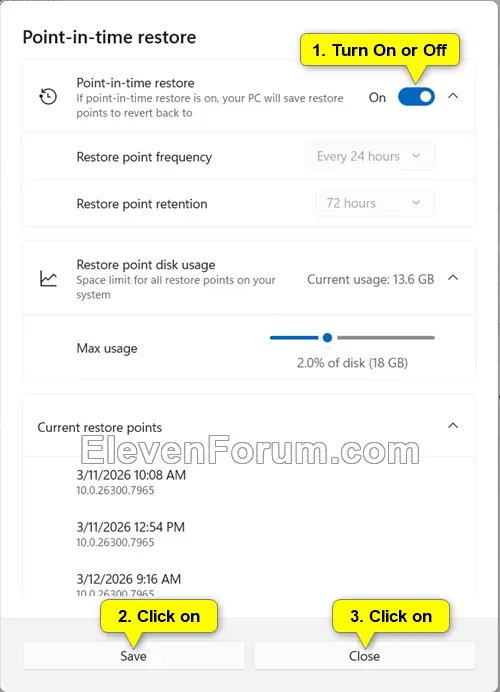Click the restore history clock icon
Image resolution: width=500 pixels, height=692 pixels.
pyautogui.click(x=48, y=96)
